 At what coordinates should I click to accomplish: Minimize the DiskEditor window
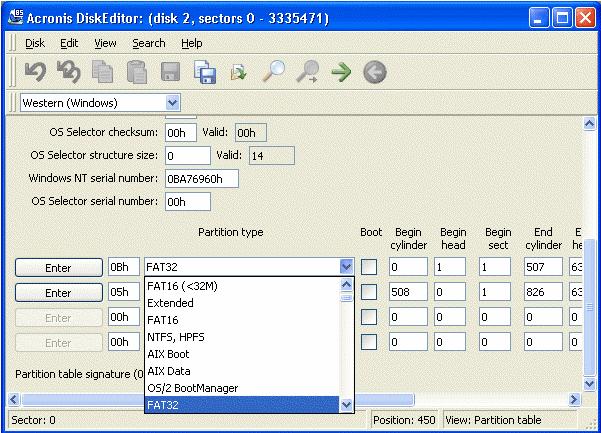(x=539, y=18)
